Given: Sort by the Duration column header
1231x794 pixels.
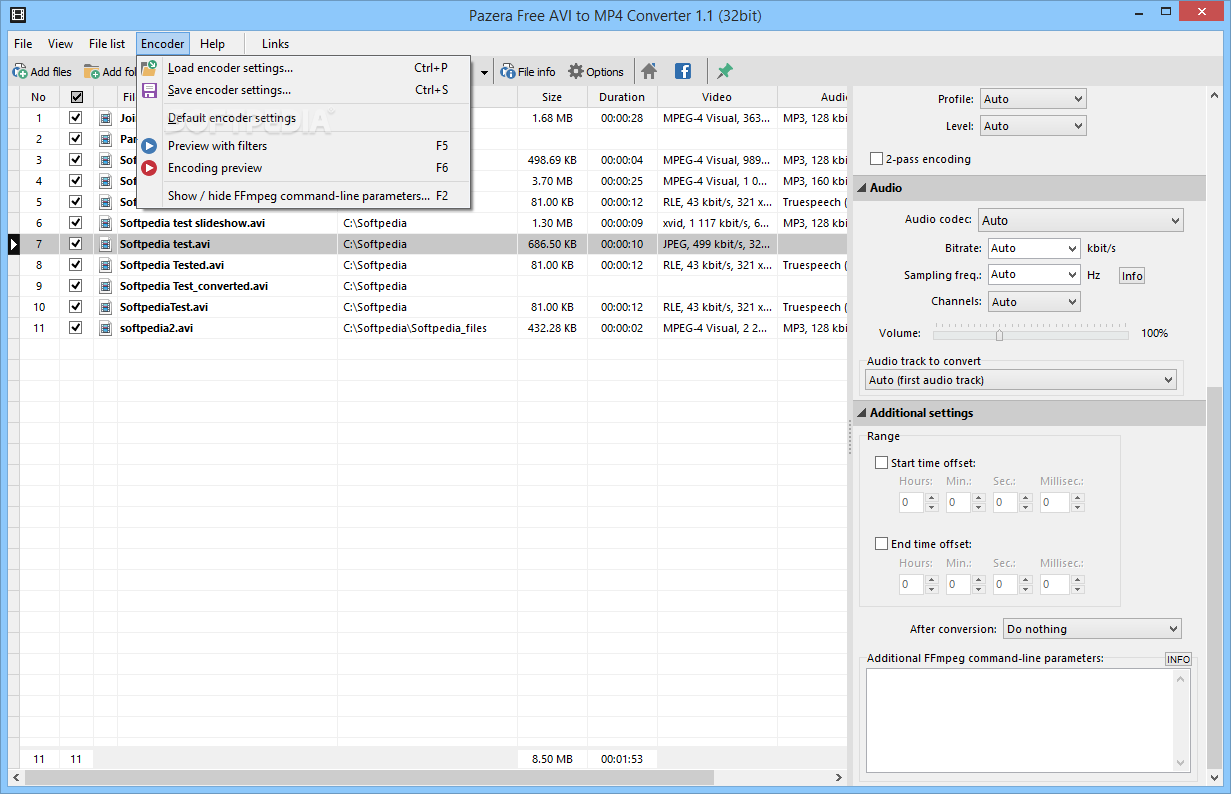Looking at the screenshot, I should [x=622, y=97].
